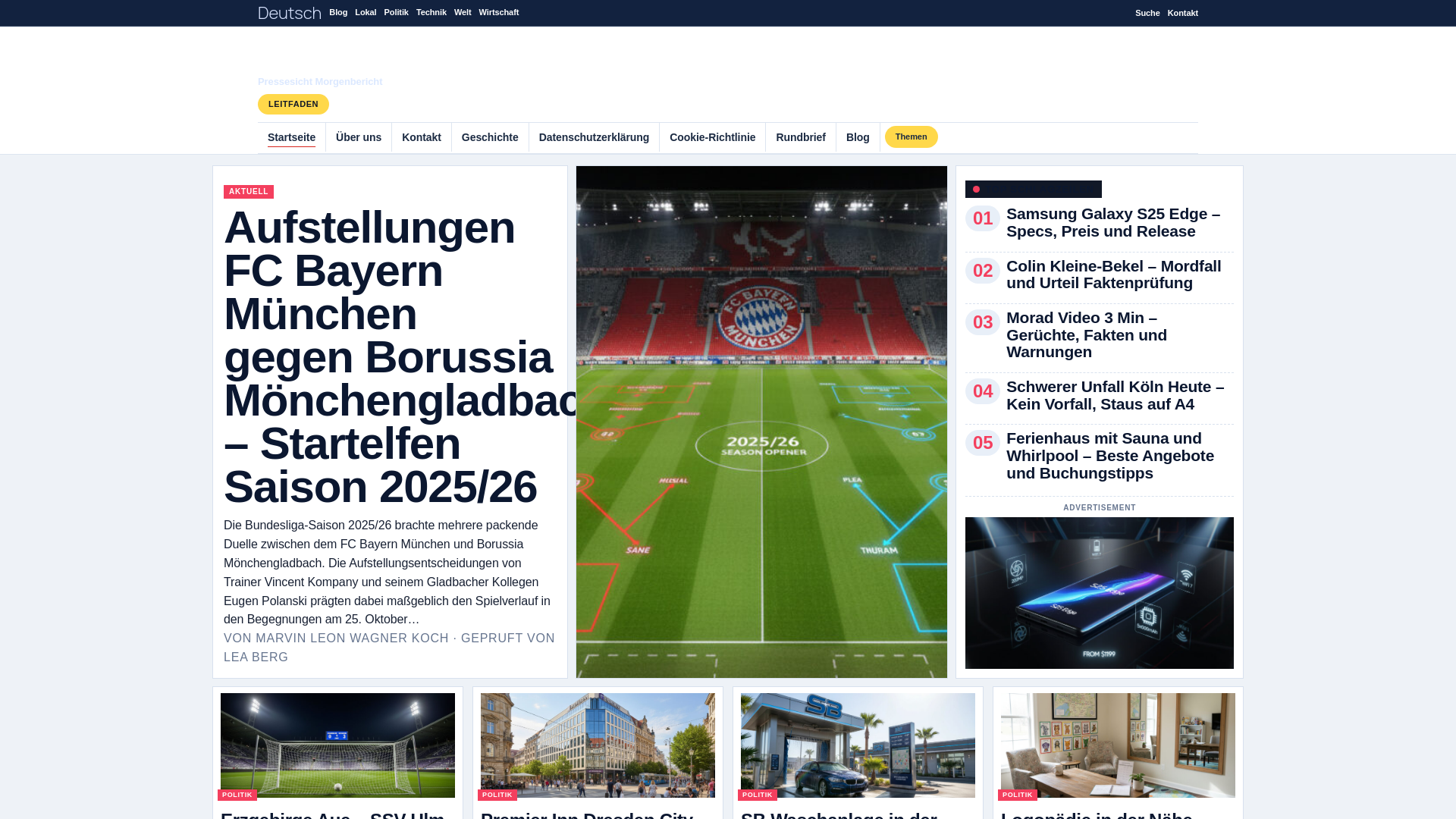The height and width of the screenshot is (819, 1456).
Task: Click the yellow Themen button
Action: pyautogui.click(x=912, y=137)
